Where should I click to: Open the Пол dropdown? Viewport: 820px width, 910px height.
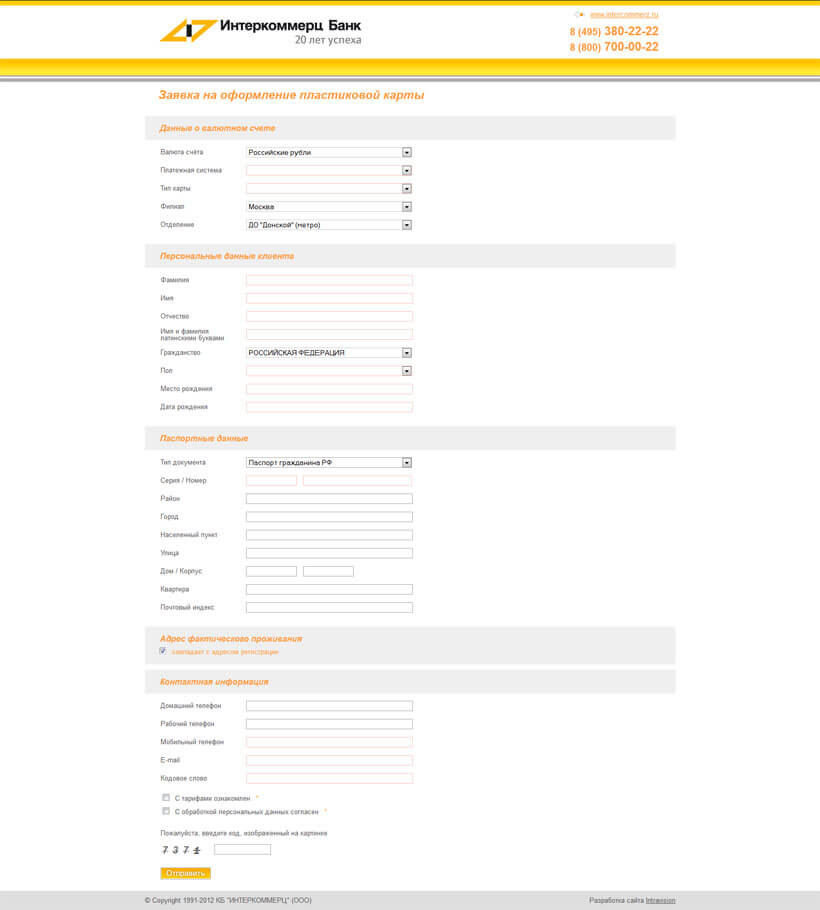click(x=329, y=370)
